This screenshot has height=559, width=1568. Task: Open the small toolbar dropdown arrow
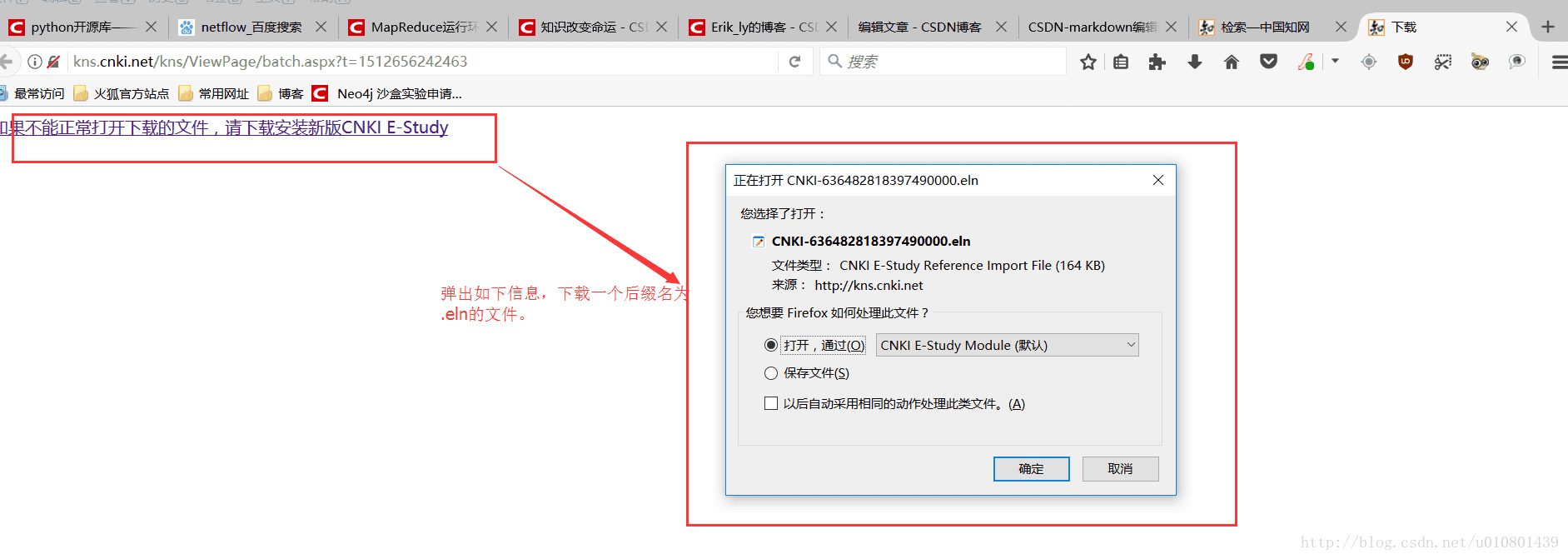[1335, 61]
